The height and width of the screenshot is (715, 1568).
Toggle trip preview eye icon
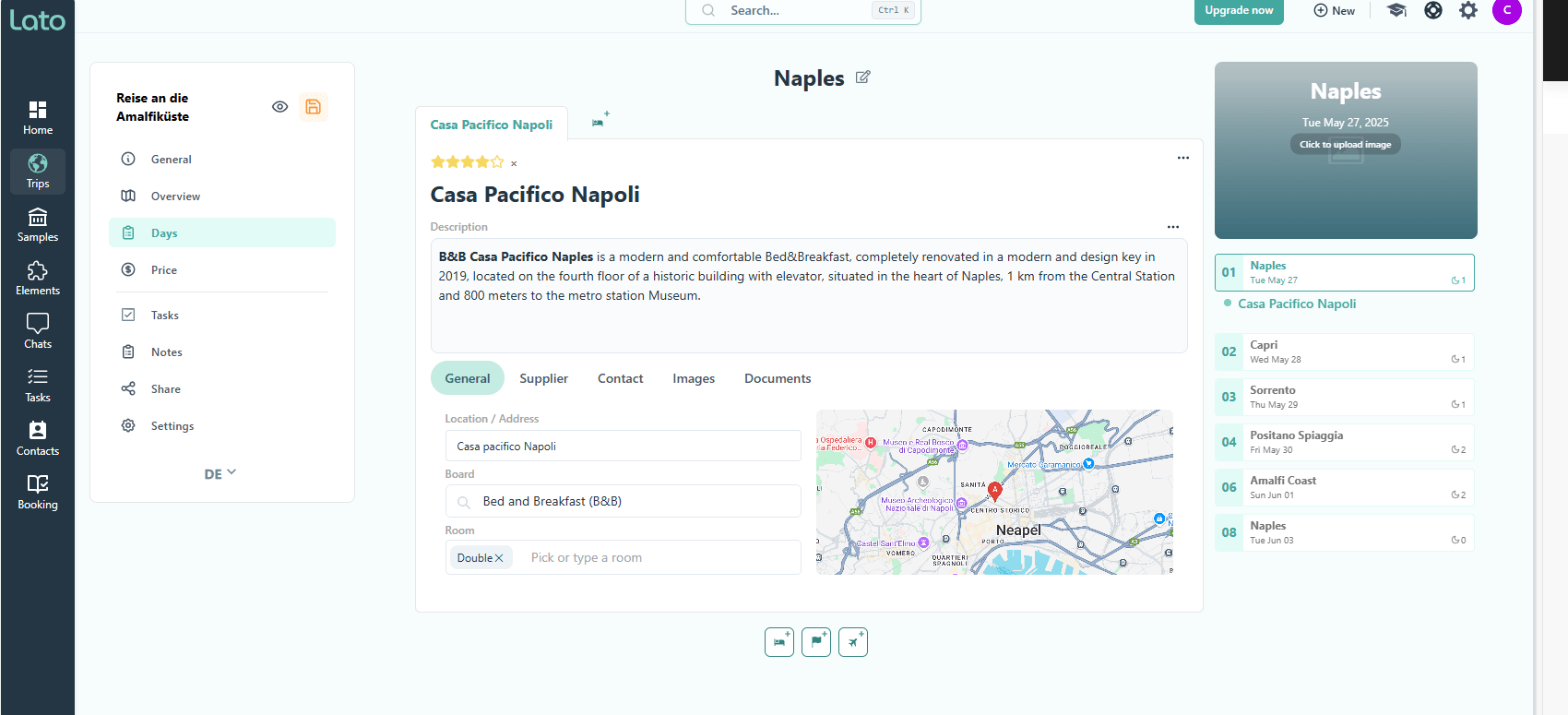279,107
